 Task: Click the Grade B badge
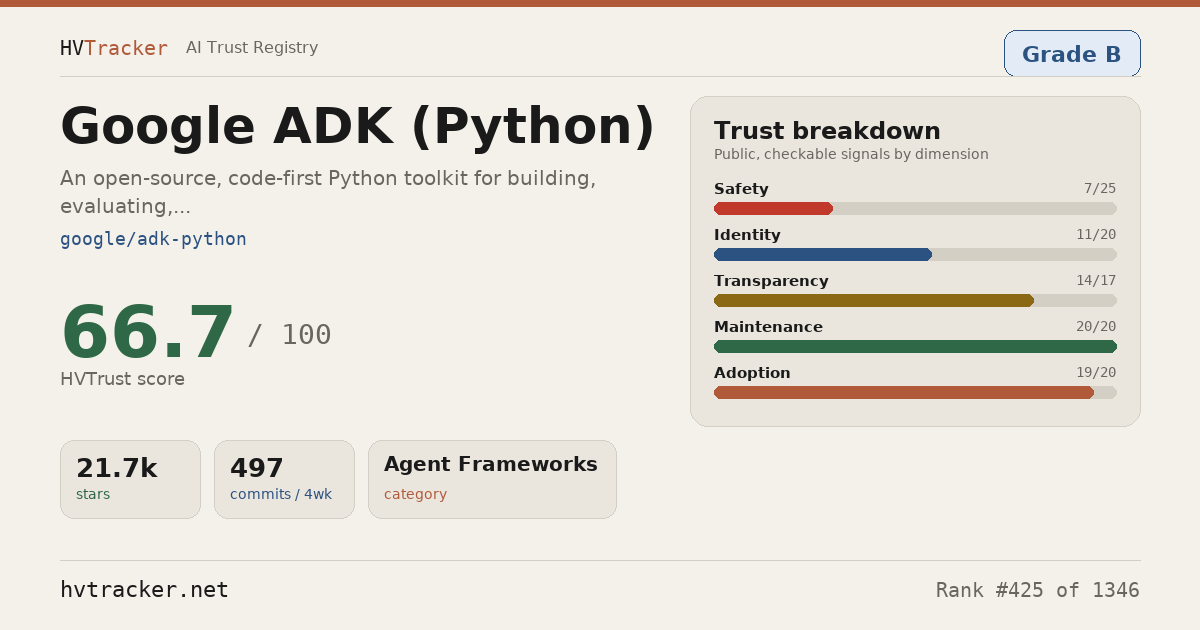point(1072,54)
